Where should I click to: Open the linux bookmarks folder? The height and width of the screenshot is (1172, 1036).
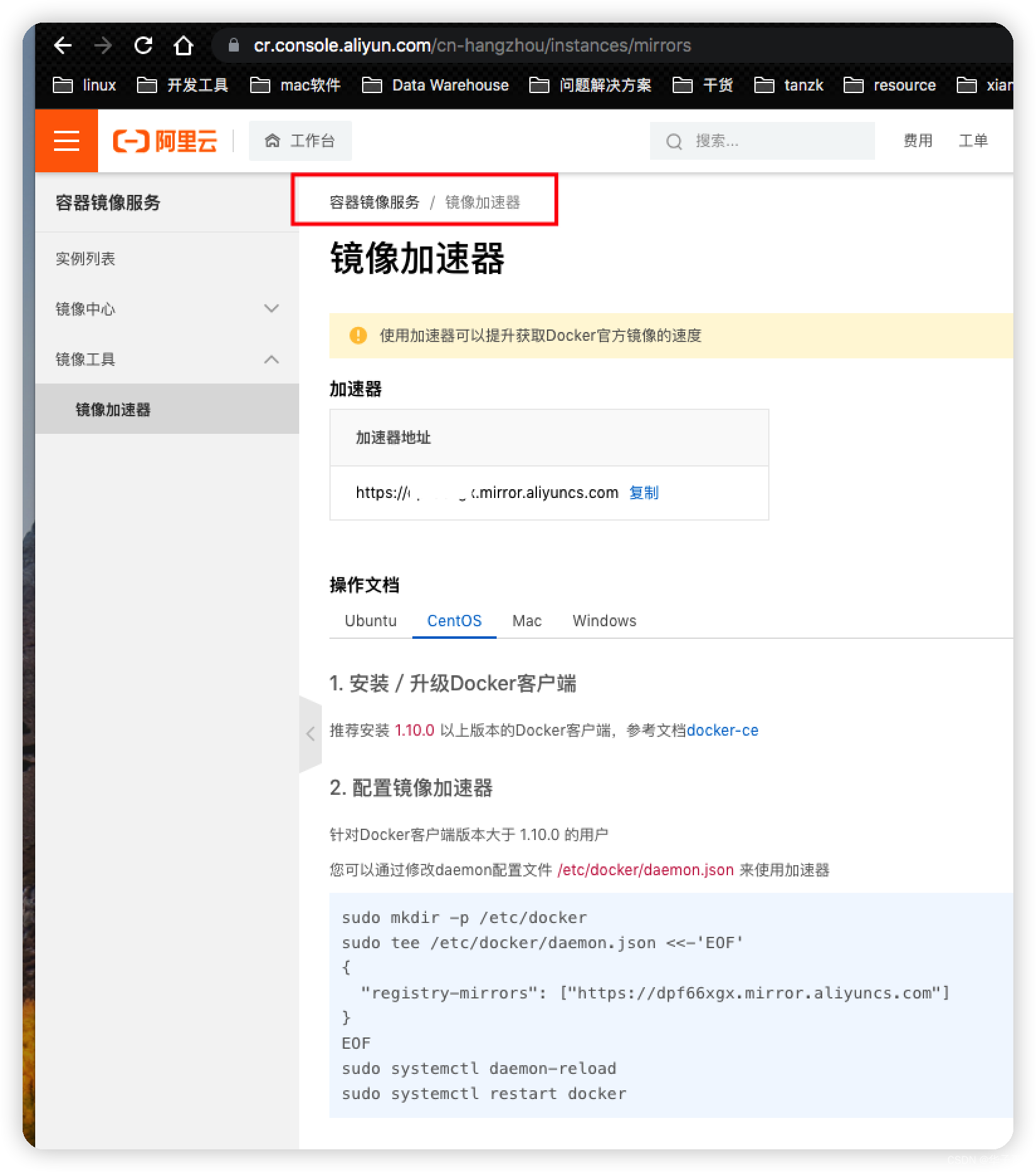pos(84,85)
